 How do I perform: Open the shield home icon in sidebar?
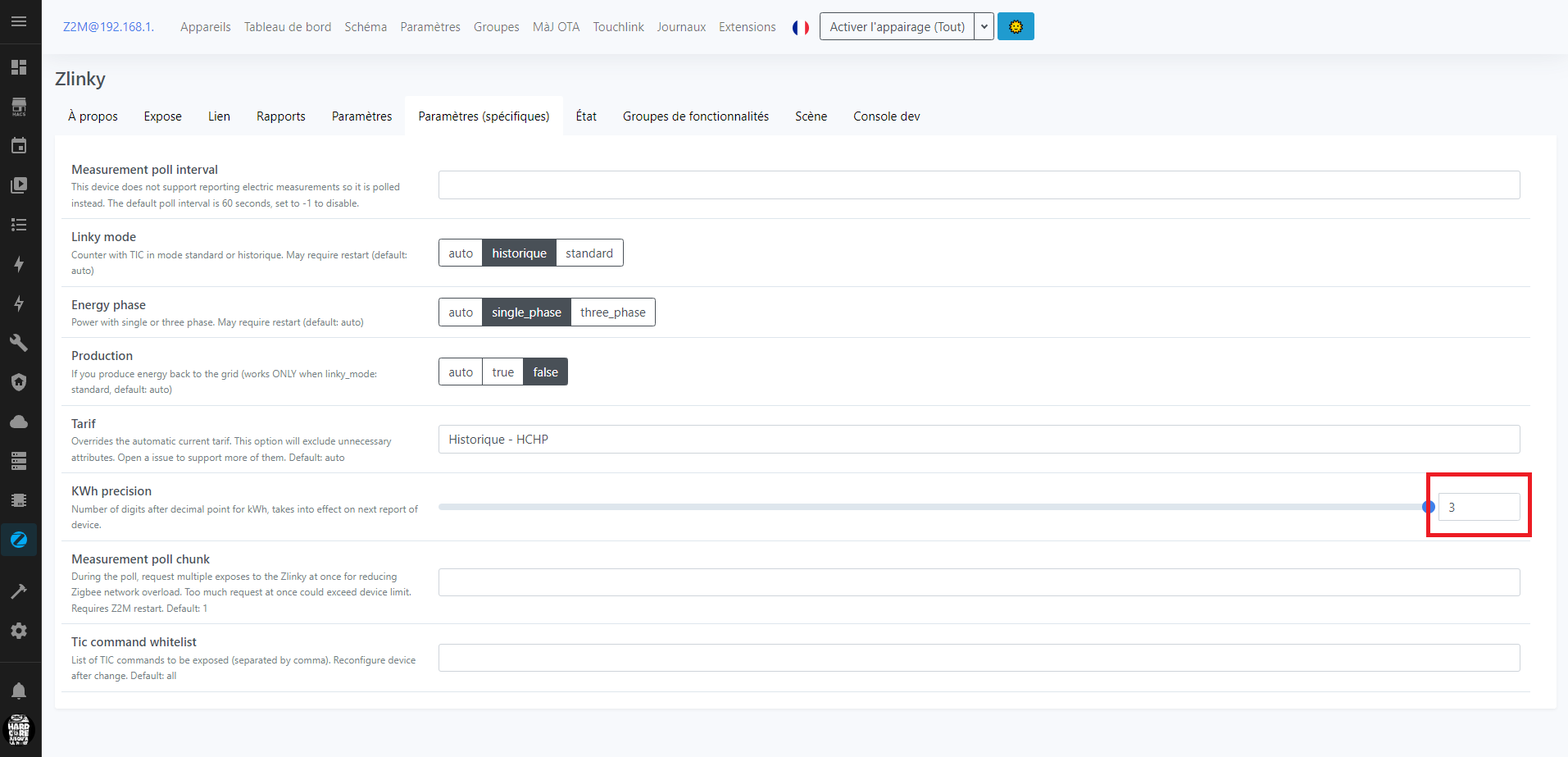point(19,382)
